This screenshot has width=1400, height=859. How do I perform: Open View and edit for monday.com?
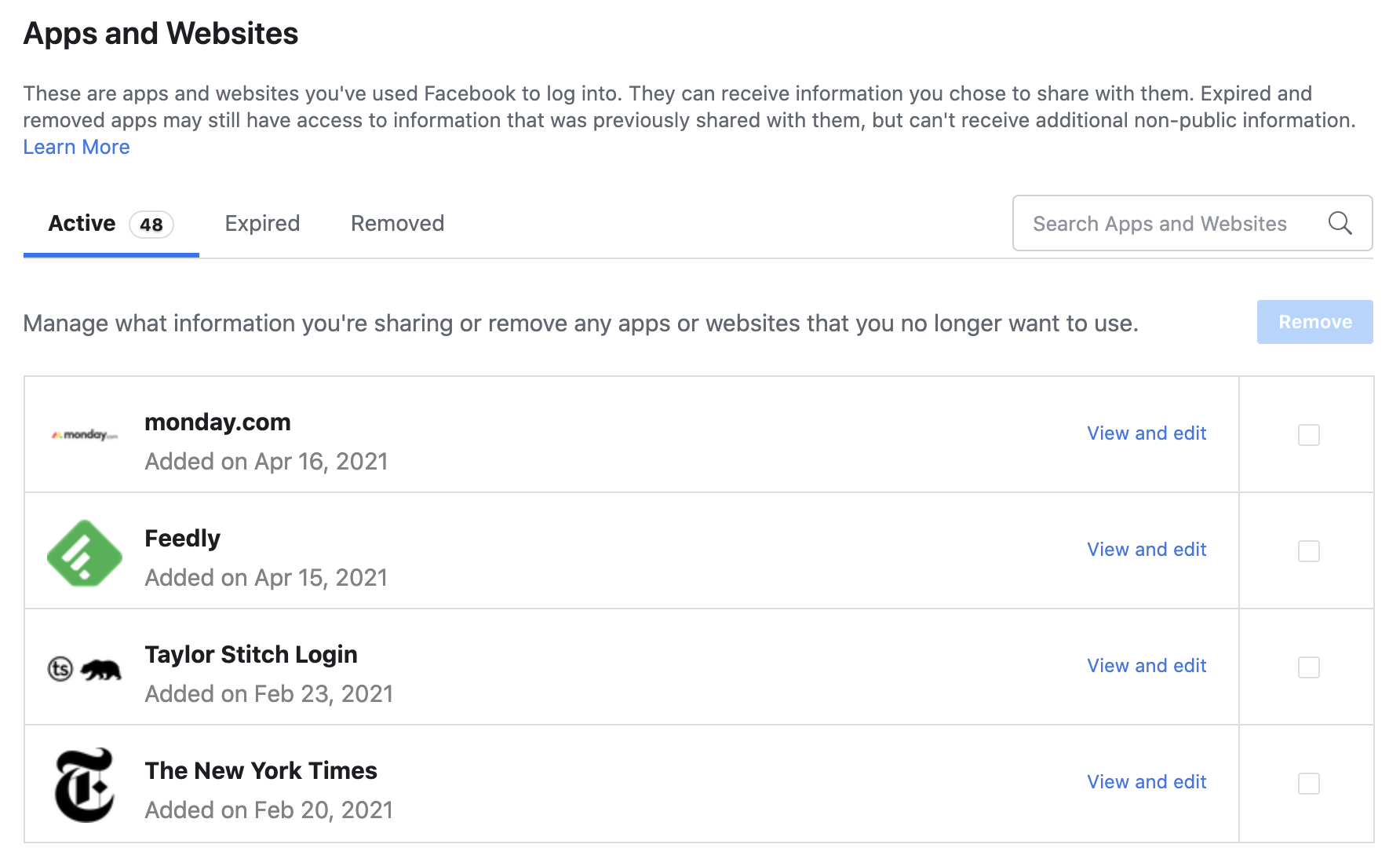point(1147,433)
